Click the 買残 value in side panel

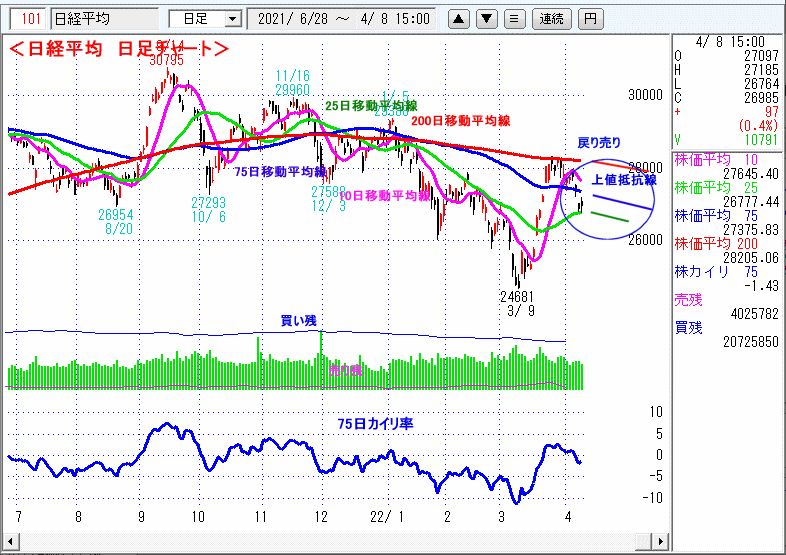tap(727, 342)
